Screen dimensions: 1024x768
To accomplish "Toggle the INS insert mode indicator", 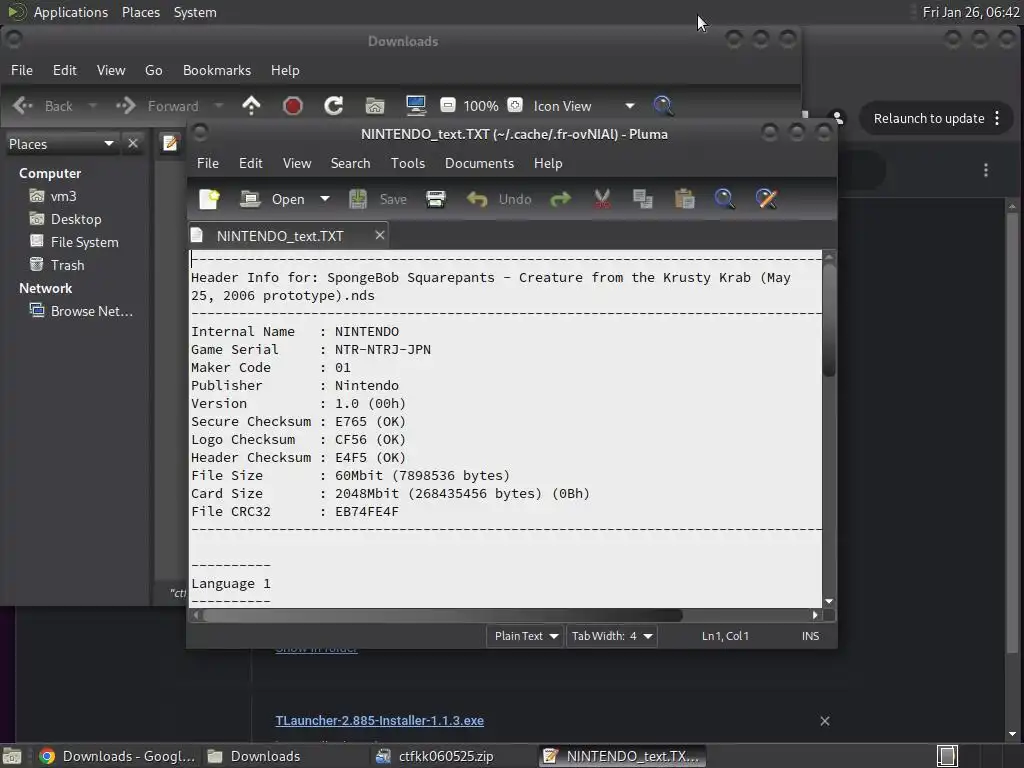I will 810,636.
